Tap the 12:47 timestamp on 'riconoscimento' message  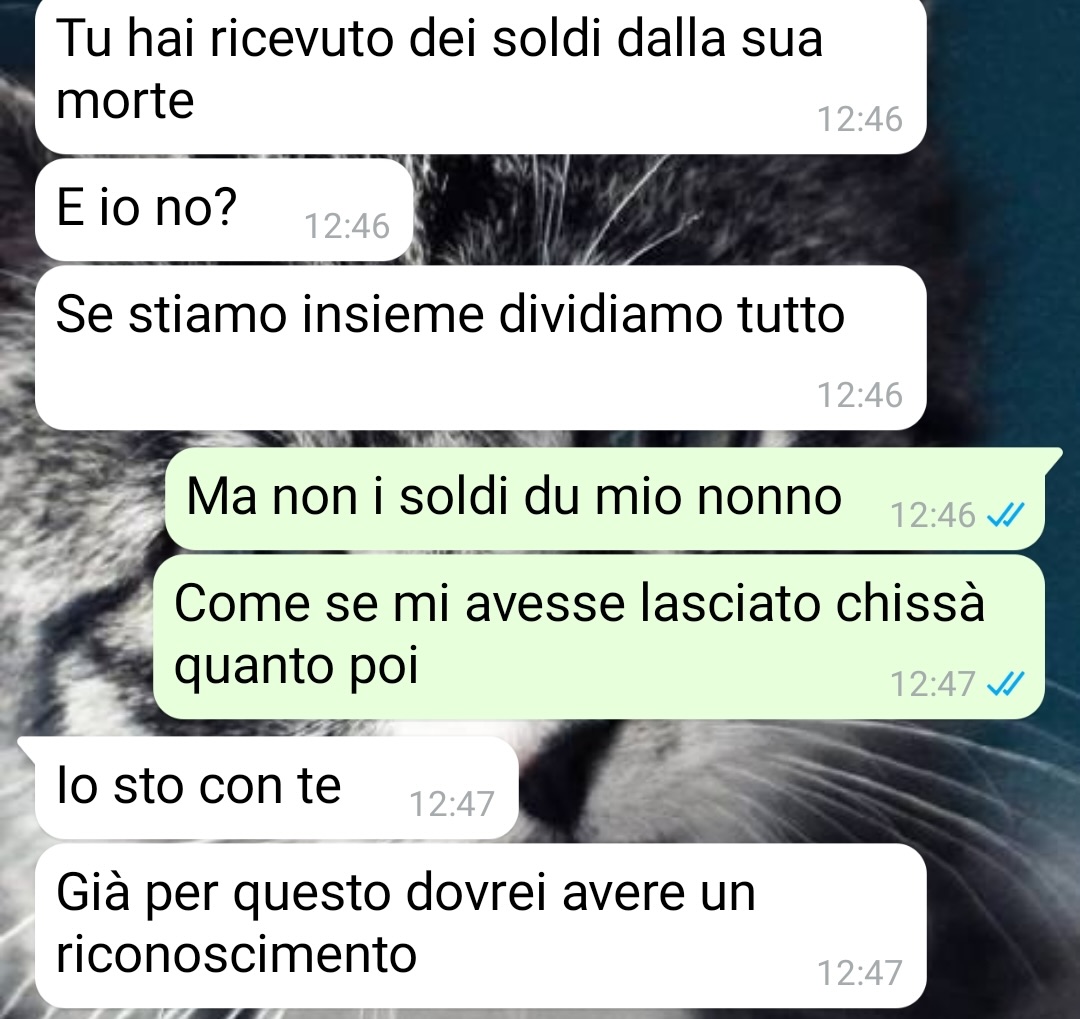click(x=860, y=973)
